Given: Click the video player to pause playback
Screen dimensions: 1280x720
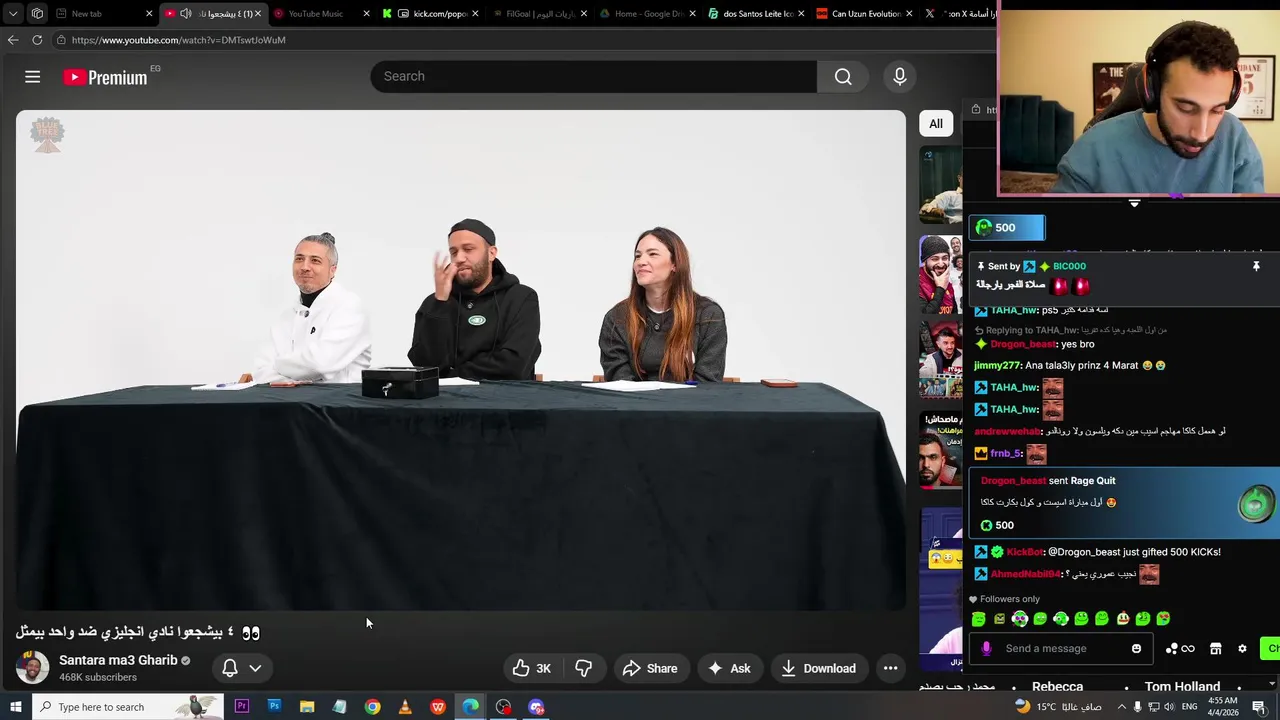Looking at the screenshot, I should 460,360.
